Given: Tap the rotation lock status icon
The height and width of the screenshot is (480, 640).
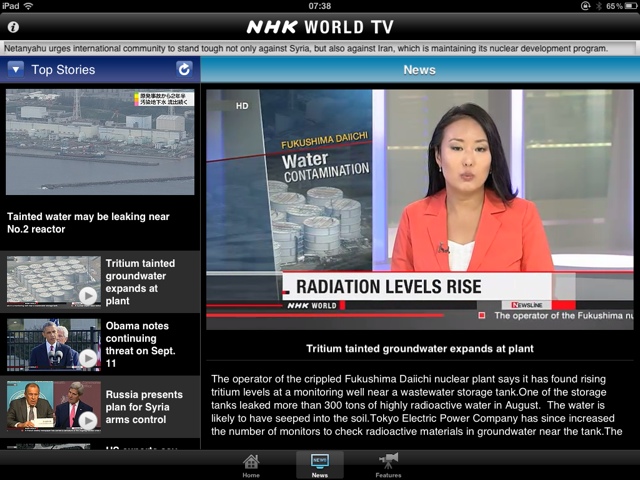Looking at the screenshot, I should point(585,6).
